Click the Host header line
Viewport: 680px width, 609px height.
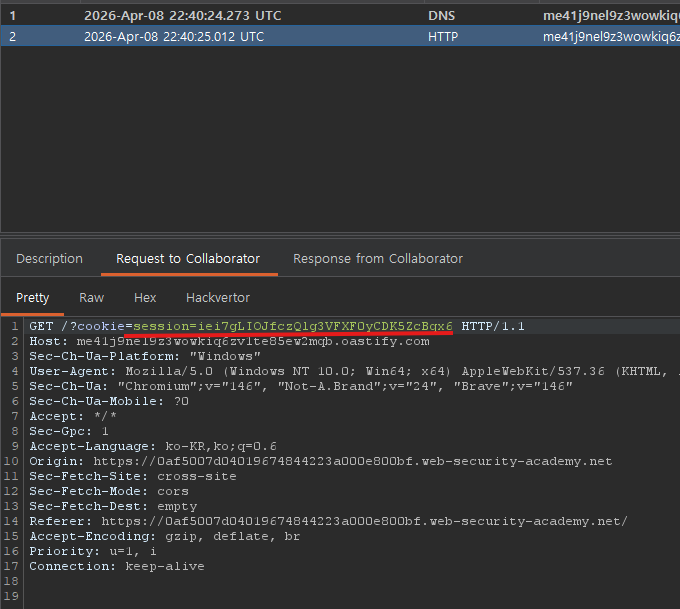click(229, 341)
